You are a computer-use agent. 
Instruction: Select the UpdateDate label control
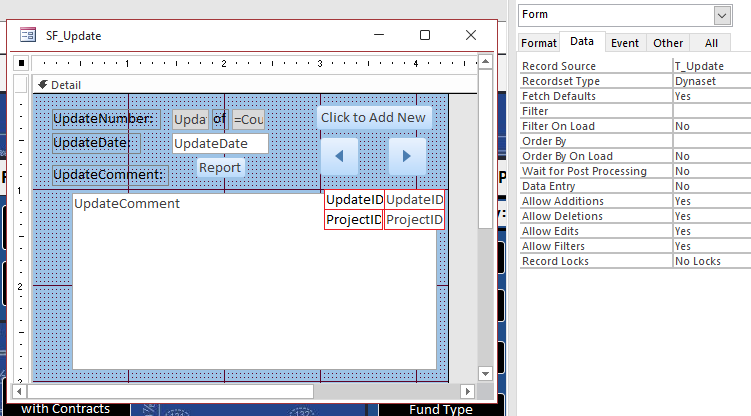(x=96, y=143)
